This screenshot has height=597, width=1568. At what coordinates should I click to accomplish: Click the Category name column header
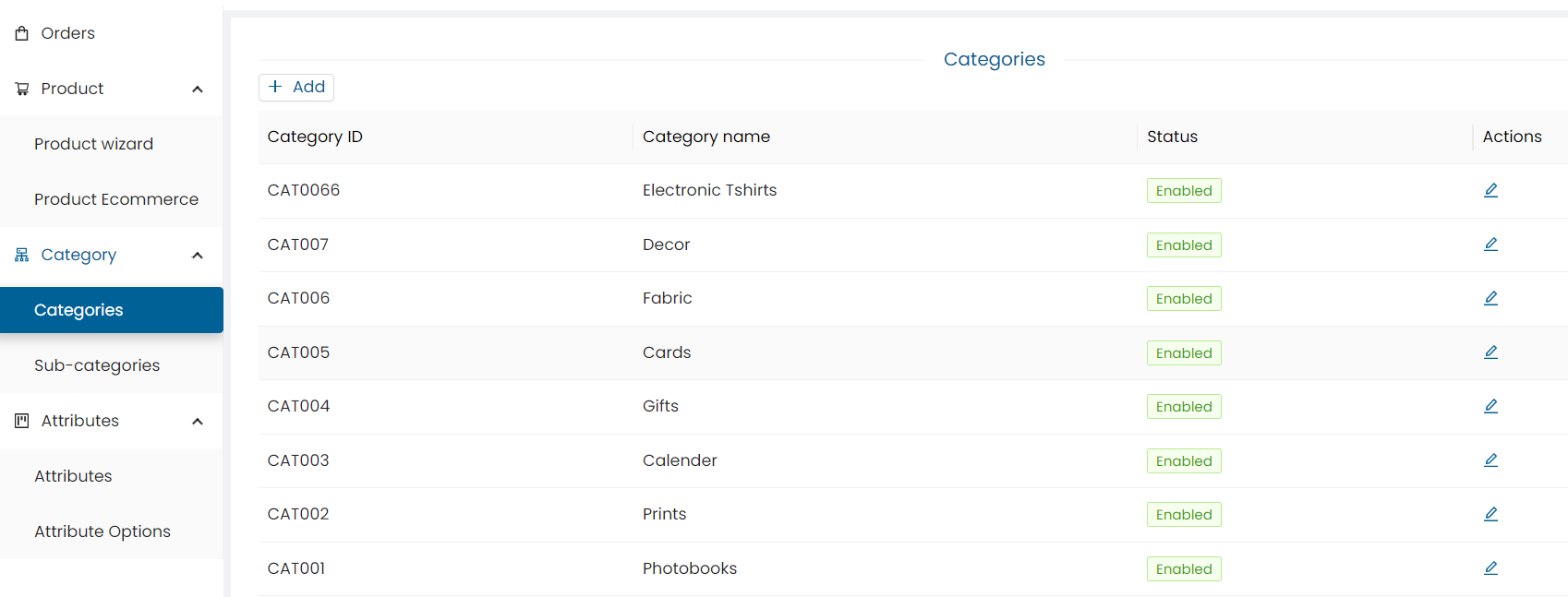(x=706, y=137)
